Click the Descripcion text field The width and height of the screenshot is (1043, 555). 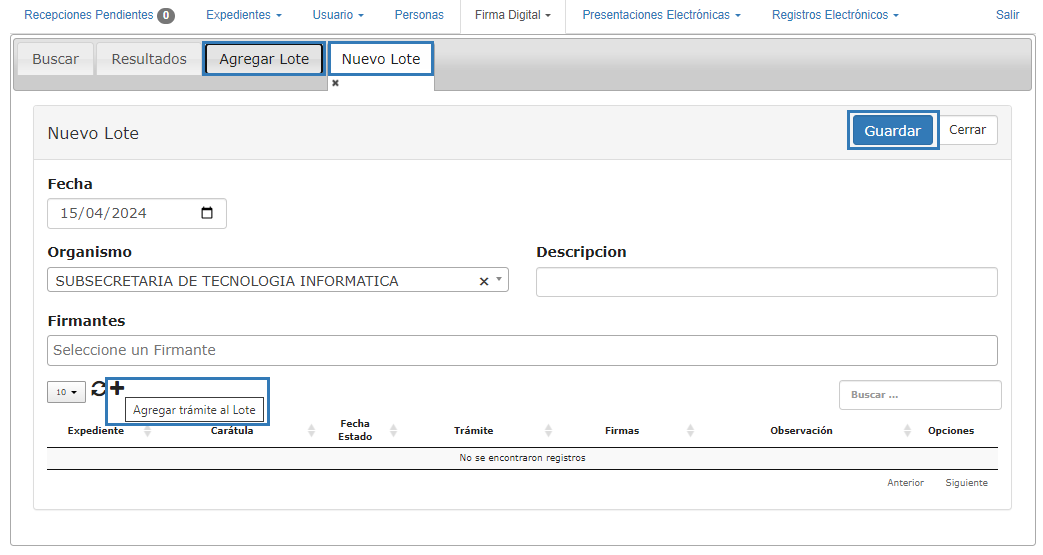point(766,282)
